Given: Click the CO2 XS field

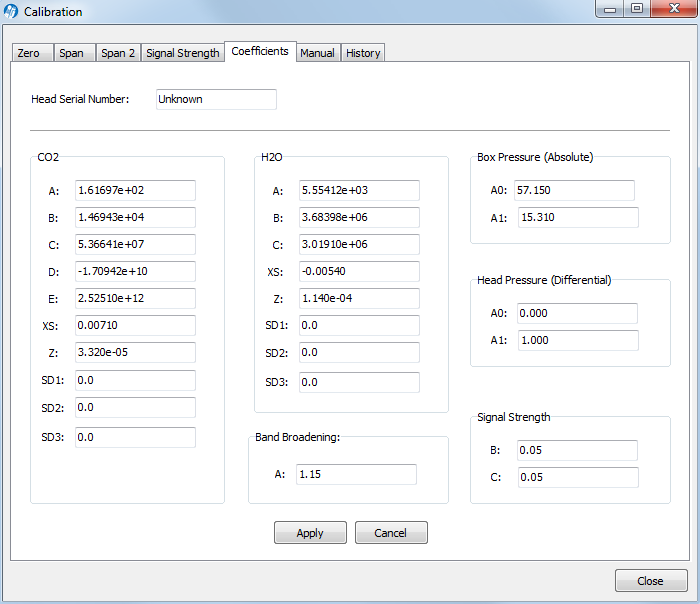Looking at the screenshot, I should (x=135, y=325).
